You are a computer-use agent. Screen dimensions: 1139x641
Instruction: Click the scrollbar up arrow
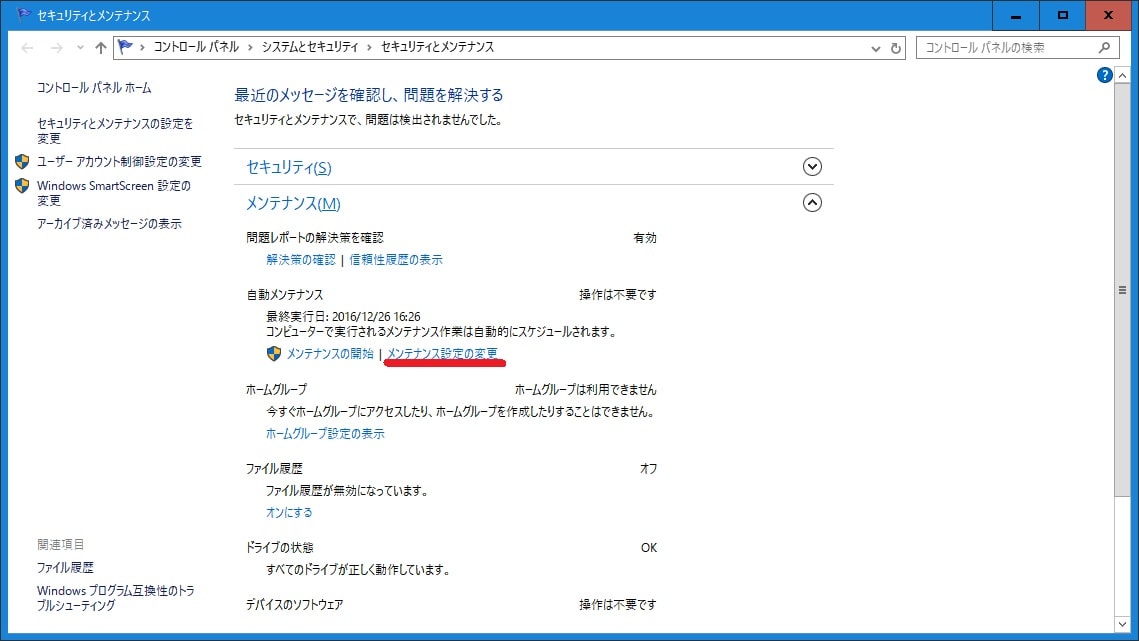(x=1122, y=75)
